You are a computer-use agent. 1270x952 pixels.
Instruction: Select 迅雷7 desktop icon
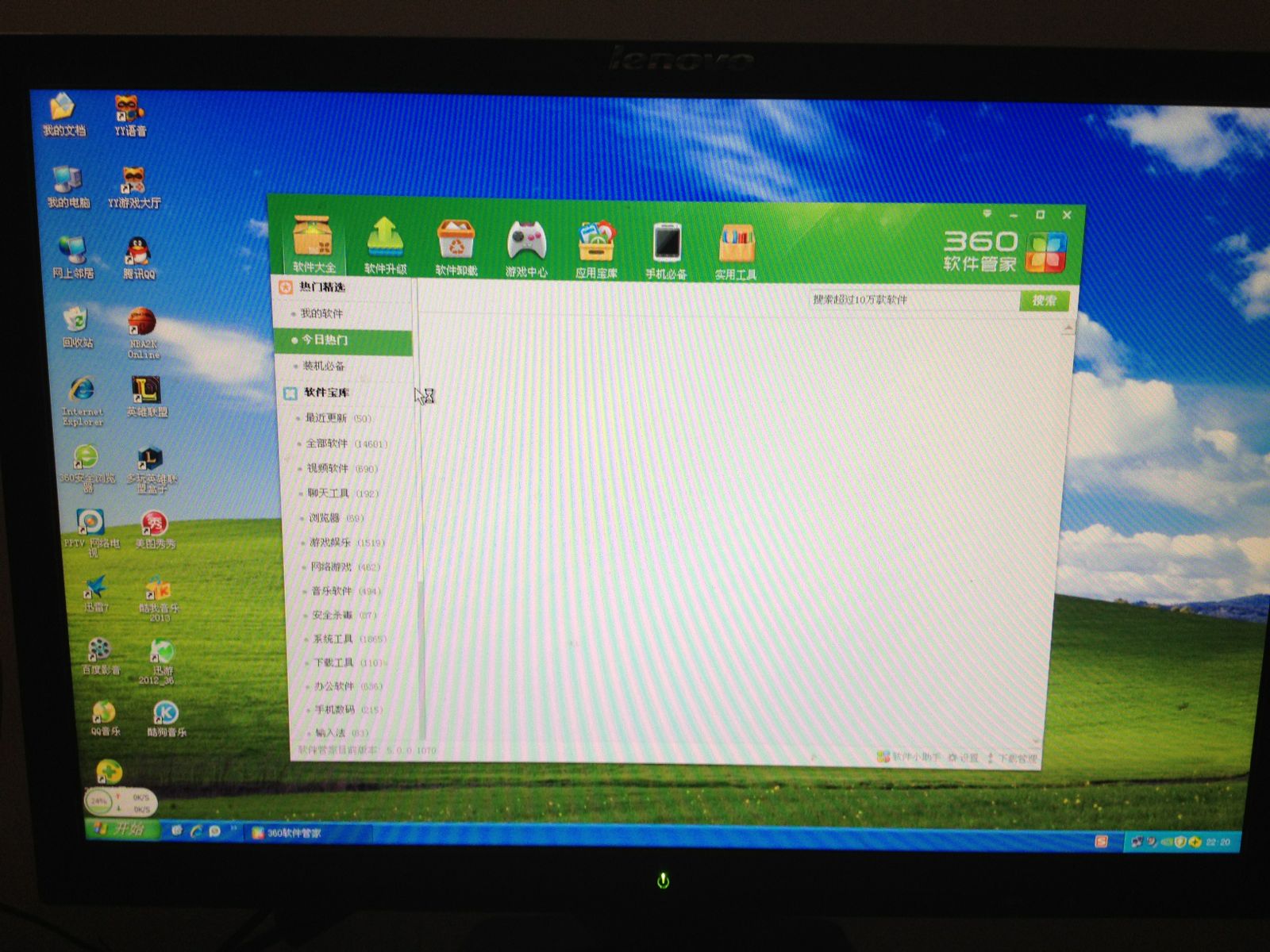[x=96, y=595]
